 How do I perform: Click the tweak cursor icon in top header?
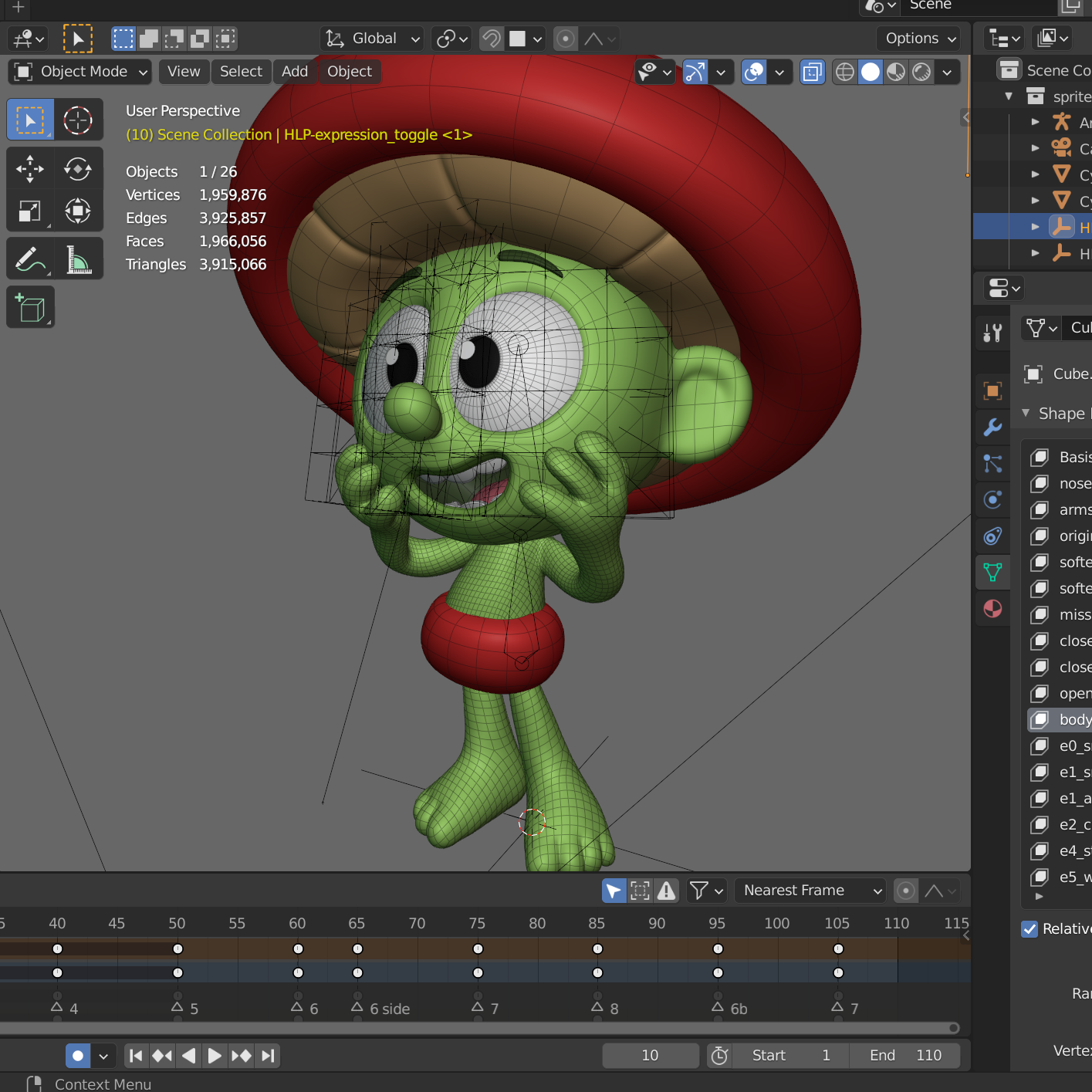(78, 39)
